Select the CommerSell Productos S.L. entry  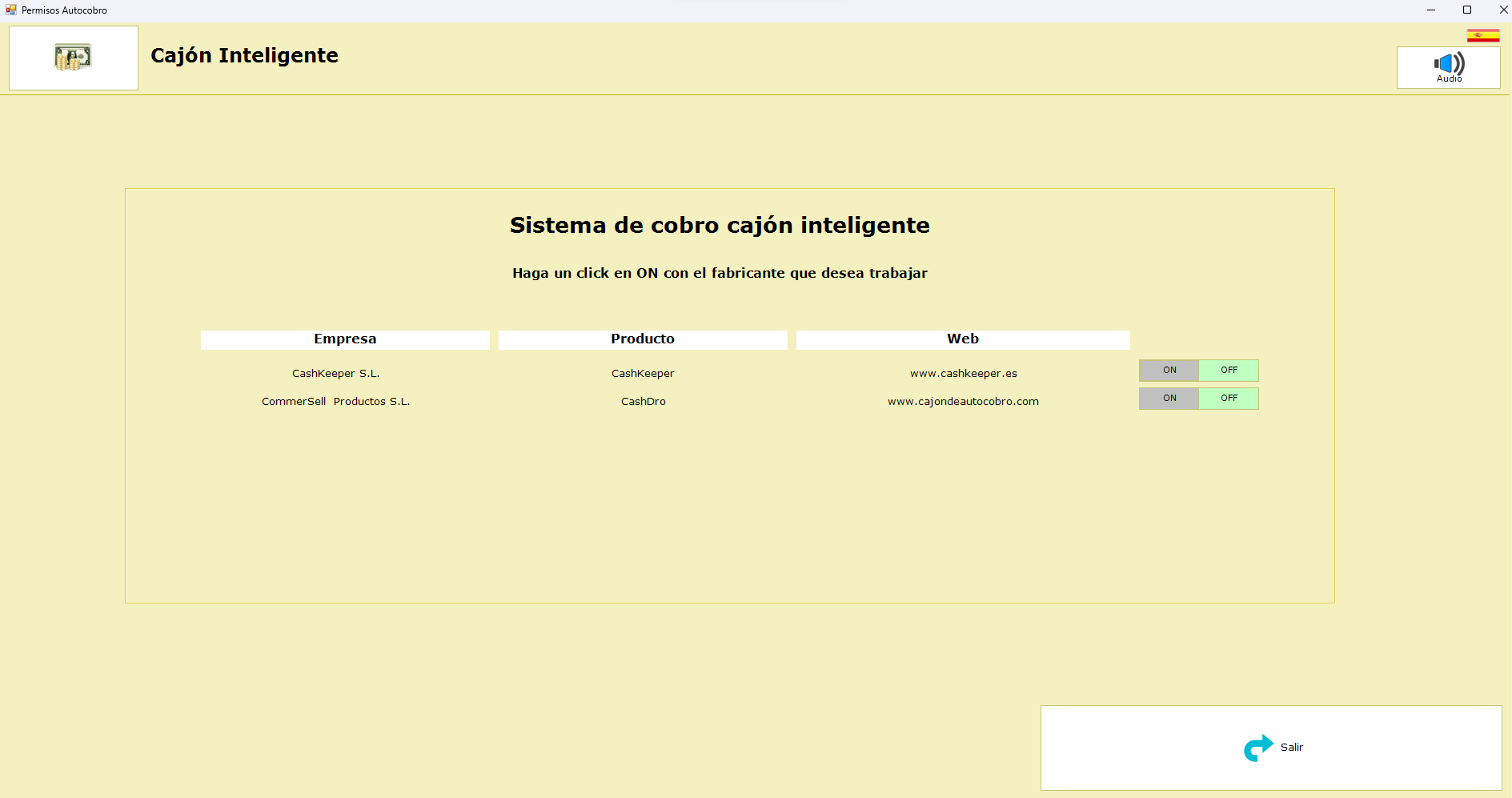[x=335, y=402]
